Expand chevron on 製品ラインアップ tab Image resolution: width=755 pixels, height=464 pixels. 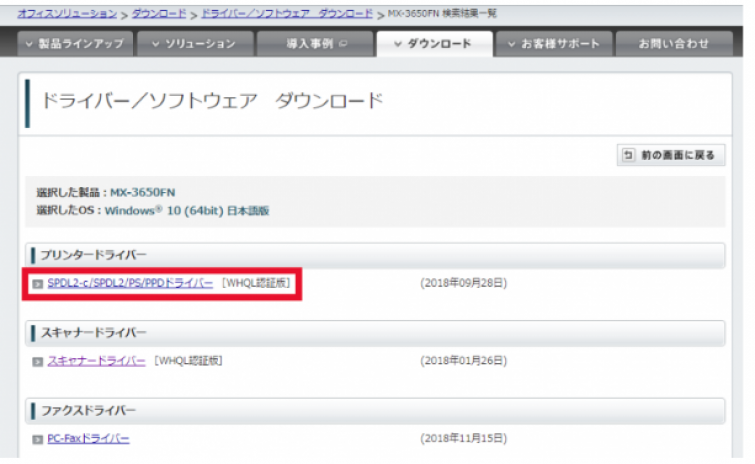[x=29, y=44]
